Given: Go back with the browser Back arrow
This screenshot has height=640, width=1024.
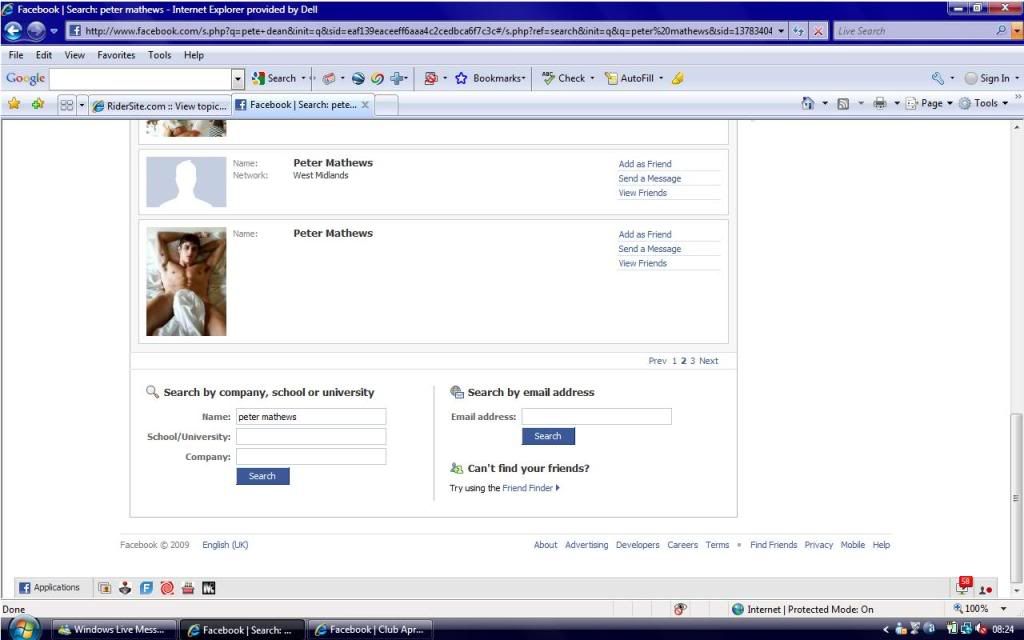Looking at the screenshot, I should click(x=14, y=31).
